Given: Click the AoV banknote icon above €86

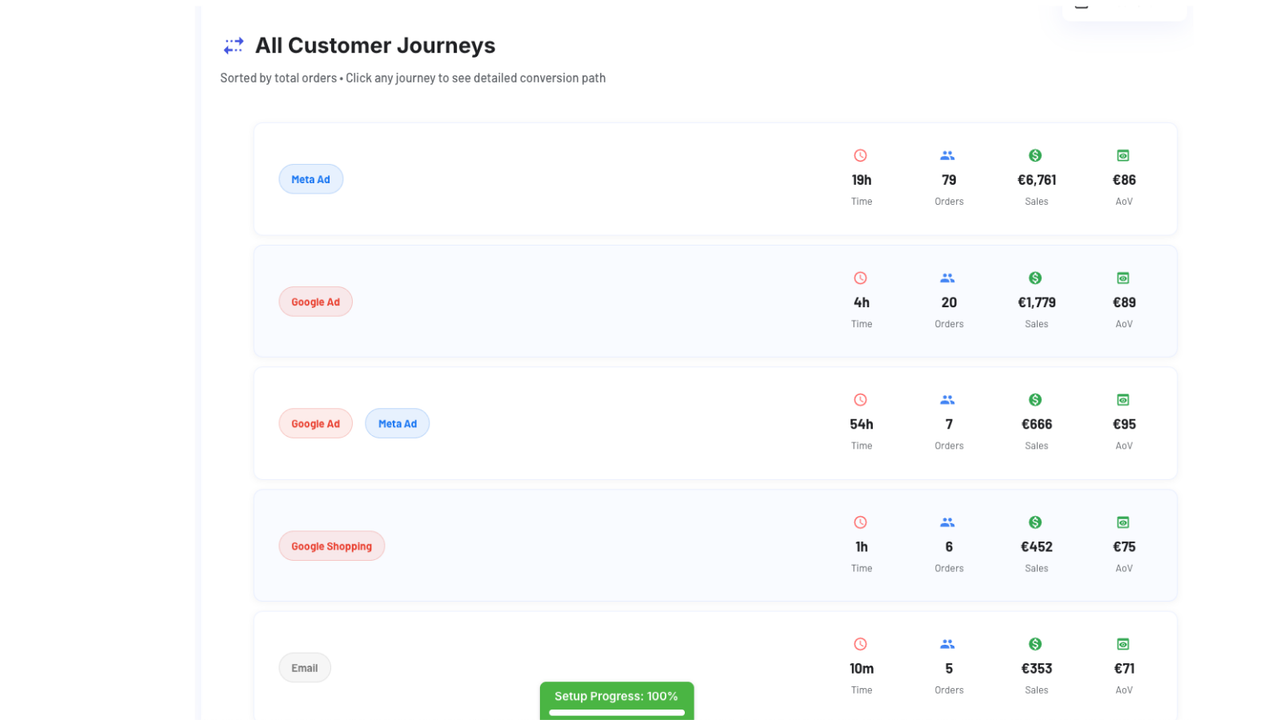Looking at the screenshot, I should (1123, 156).
